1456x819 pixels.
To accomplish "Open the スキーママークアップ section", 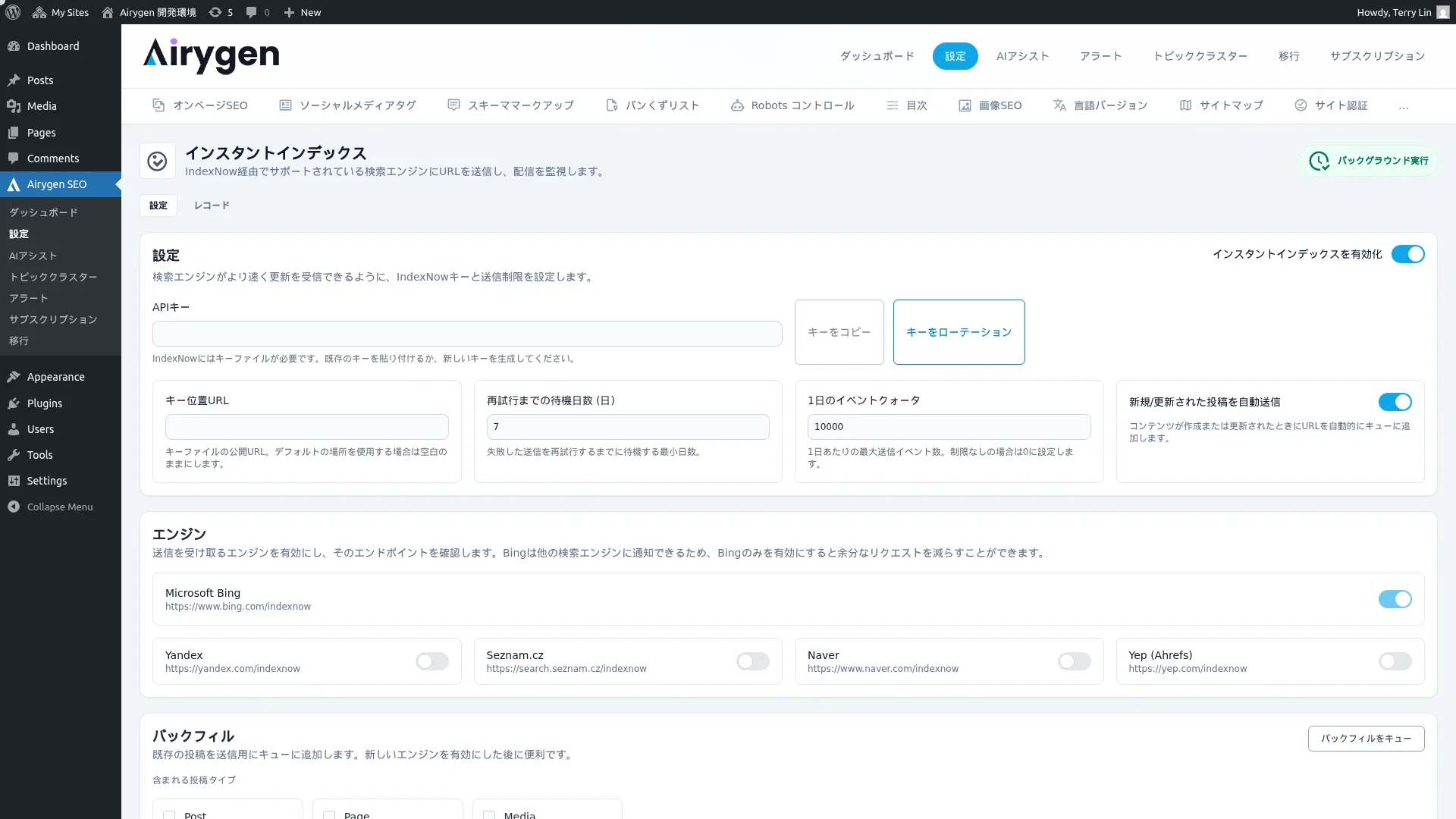I will tap(510, 105).
